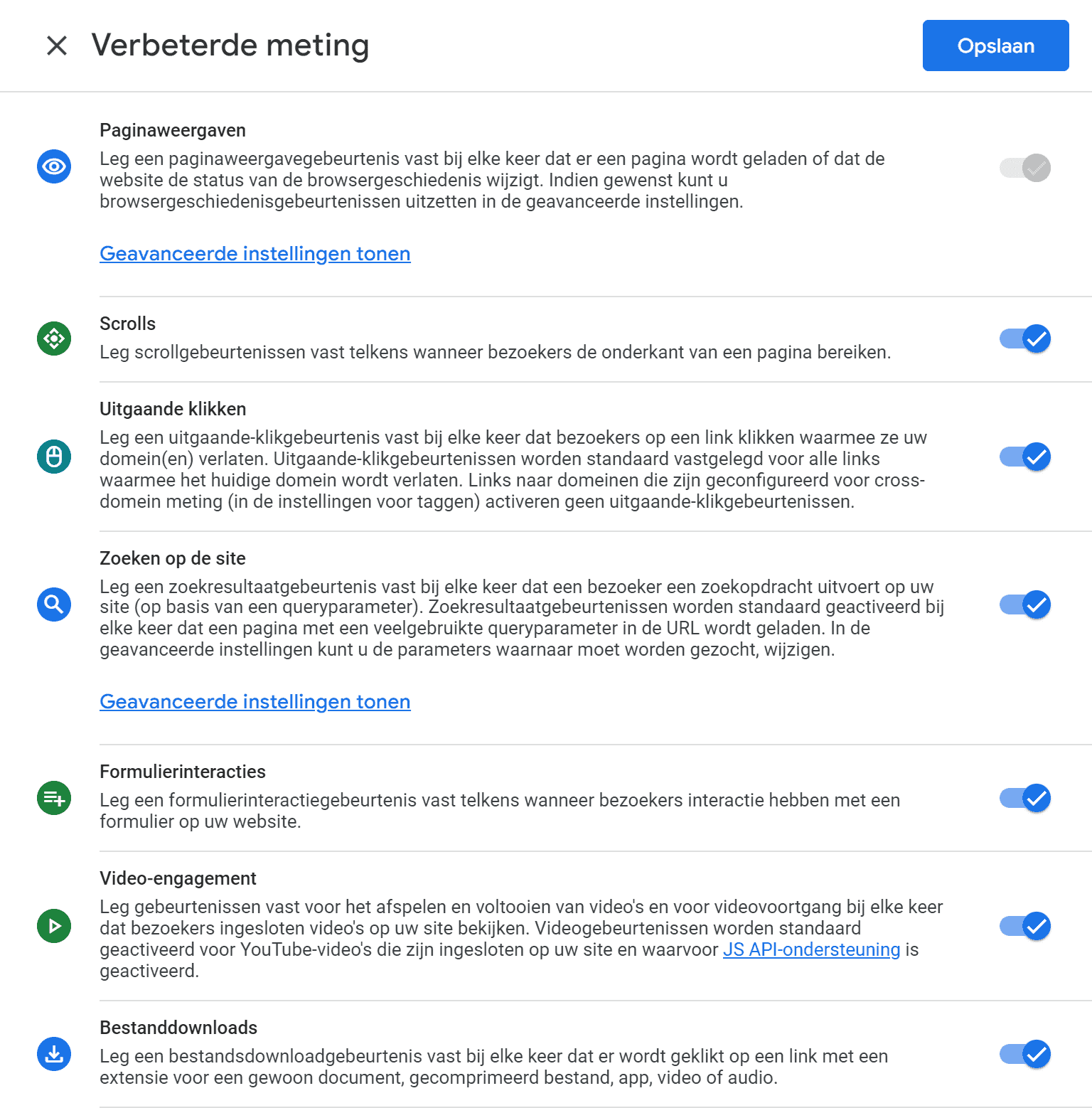Disable the Bestanddownloads toggle
Viewport: 1092px width, 1108px height.
click(1024, 1055)
